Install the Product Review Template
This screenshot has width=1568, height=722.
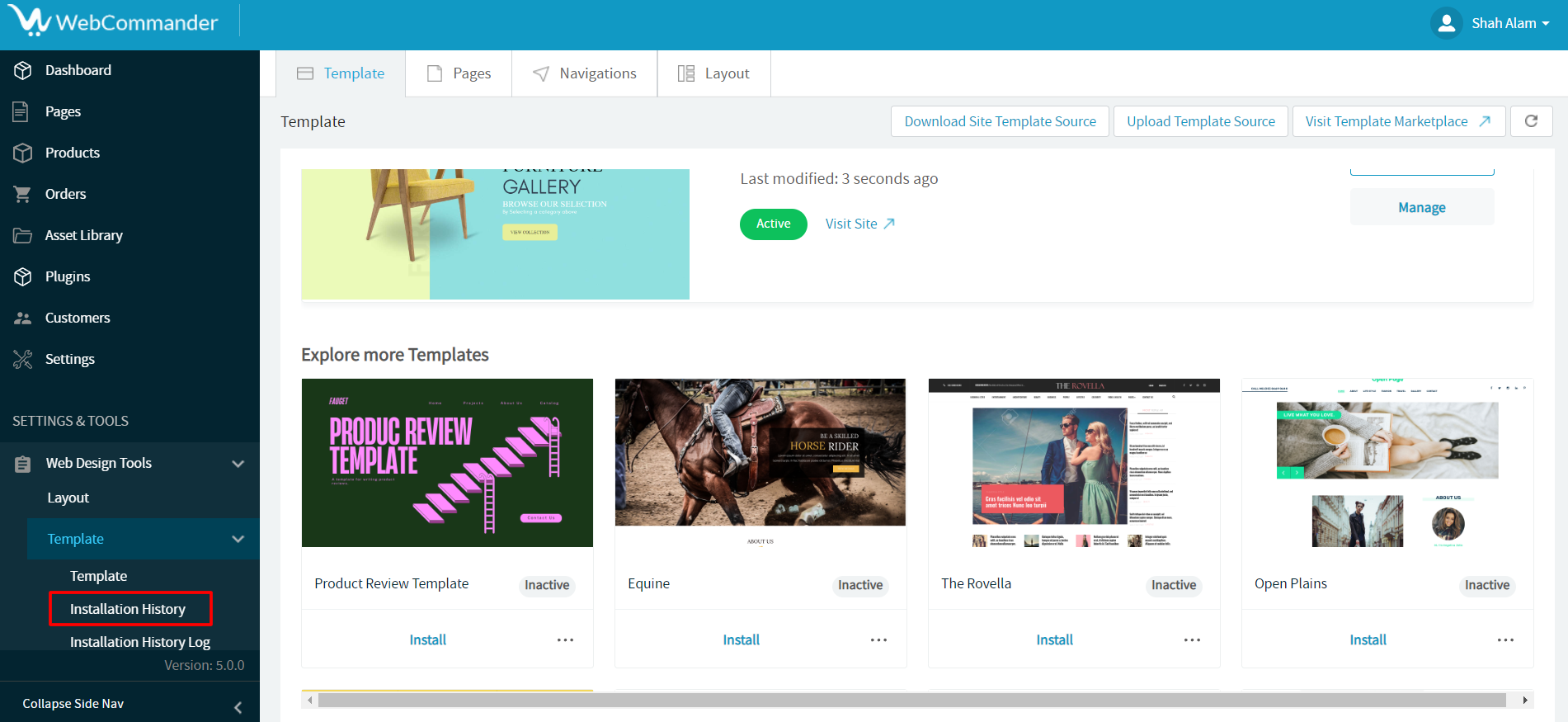tap(428, 639)
